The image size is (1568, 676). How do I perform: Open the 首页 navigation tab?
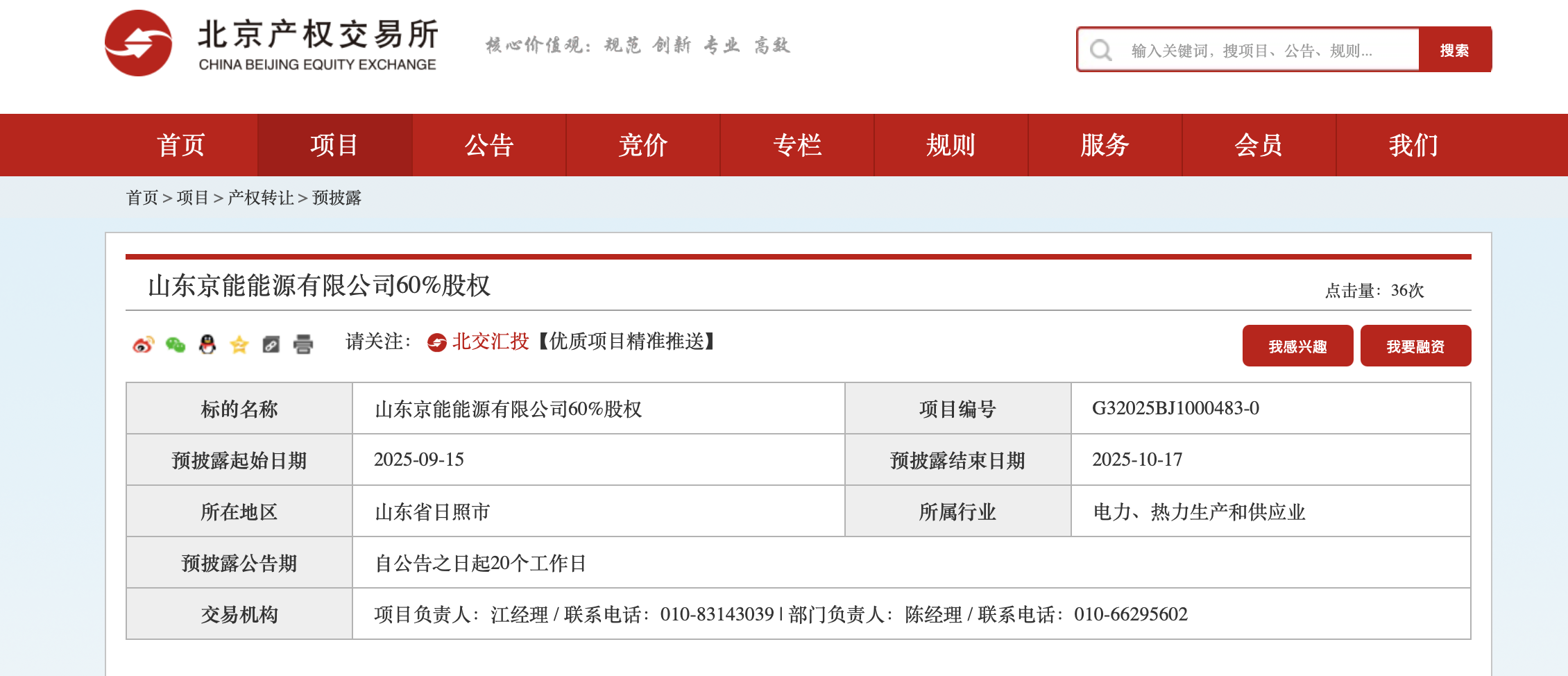[x=180, y=145]
